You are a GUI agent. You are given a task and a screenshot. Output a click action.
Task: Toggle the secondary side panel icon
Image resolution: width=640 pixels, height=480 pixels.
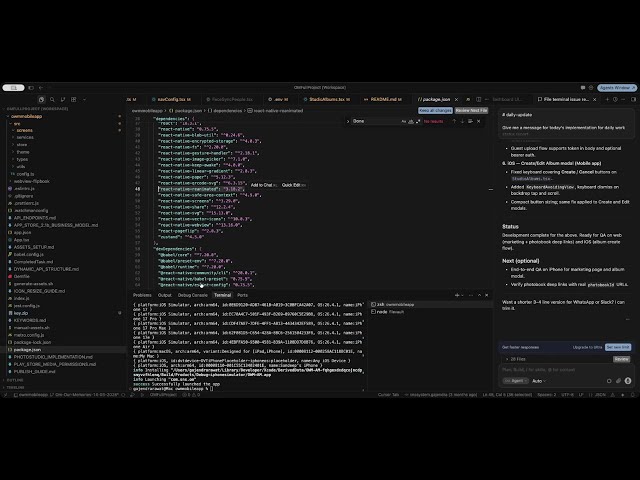633,99
